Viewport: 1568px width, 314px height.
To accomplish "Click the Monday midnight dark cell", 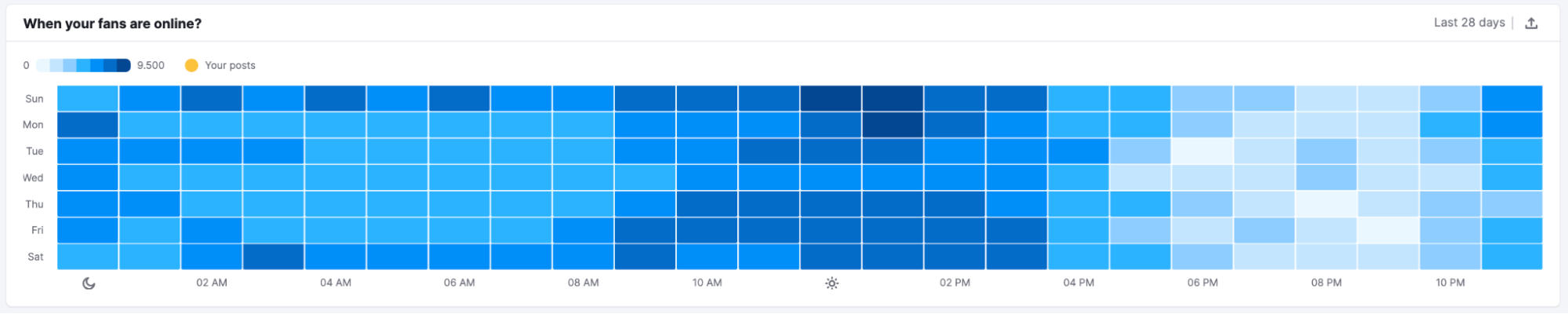I will click(x=88, y=125).
